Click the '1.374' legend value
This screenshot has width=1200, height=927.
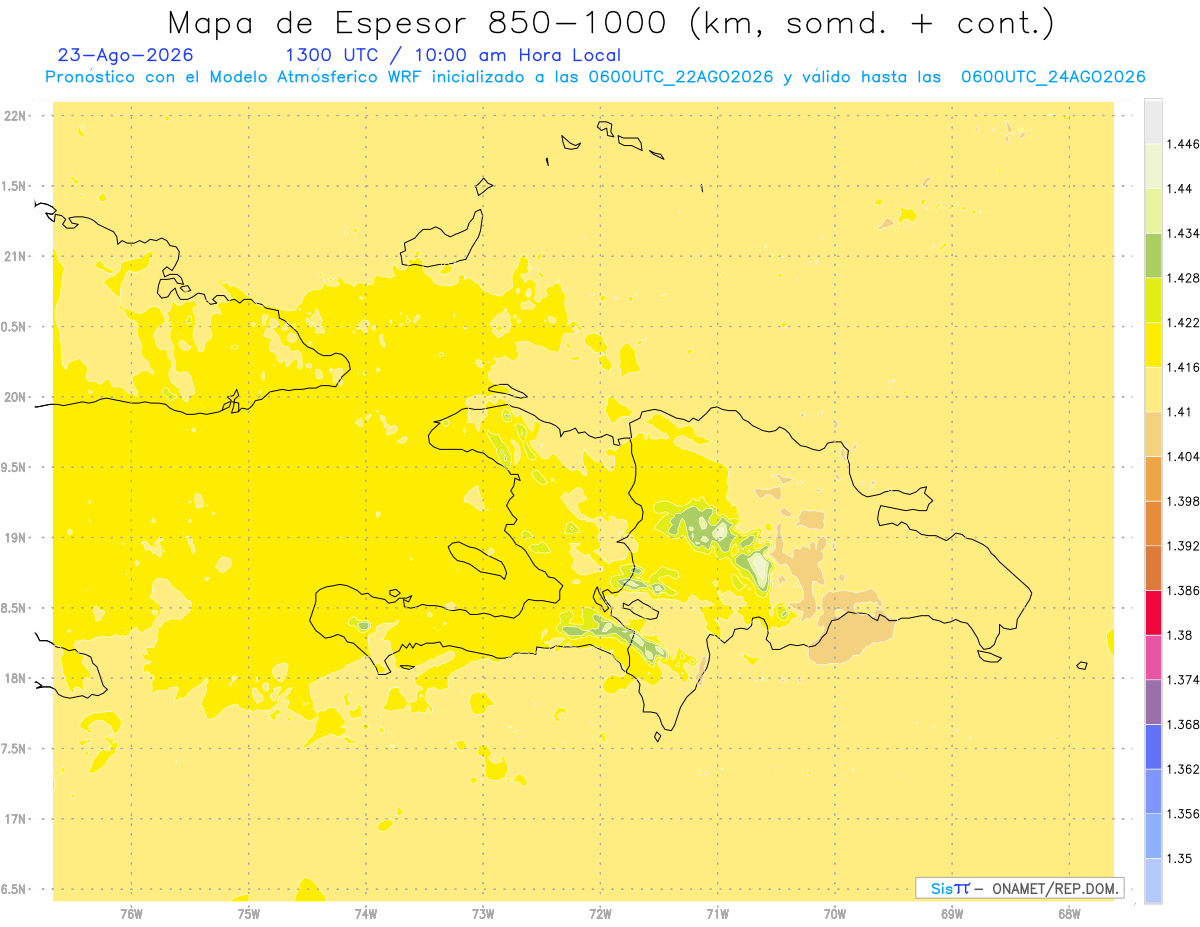(x=1183, y=680)
